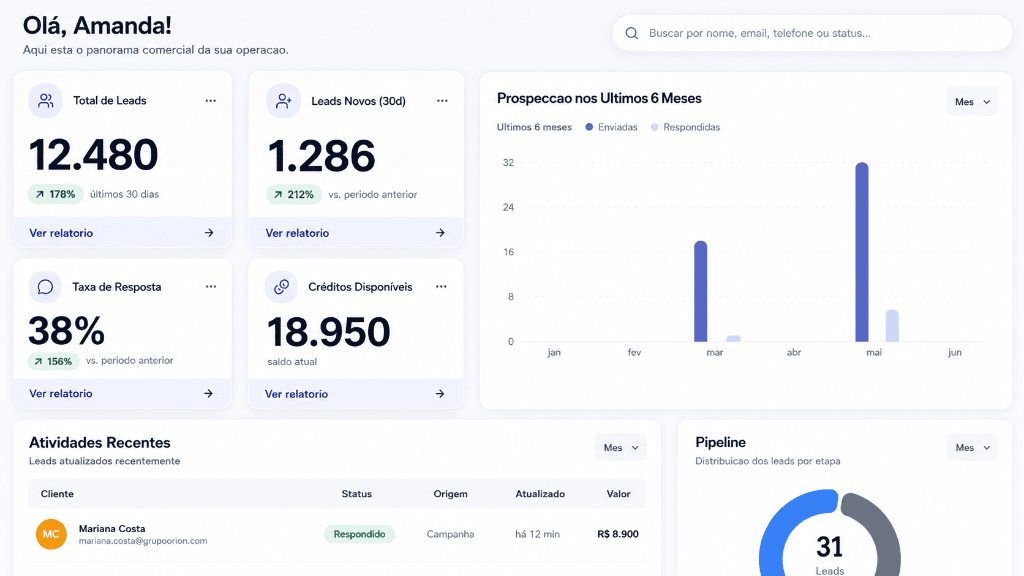Click the Campanha origin cell

[x=451, y=534]
